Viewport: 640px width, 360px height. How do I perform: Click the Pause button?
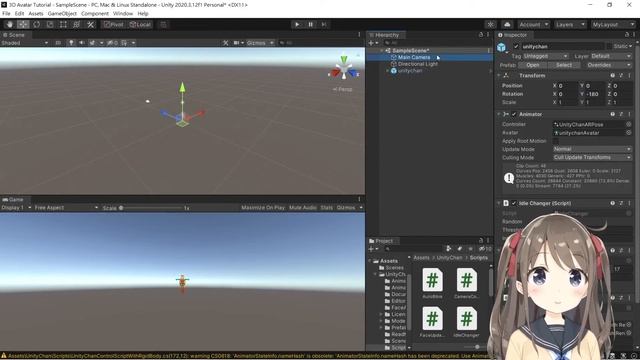coord(310,24)
